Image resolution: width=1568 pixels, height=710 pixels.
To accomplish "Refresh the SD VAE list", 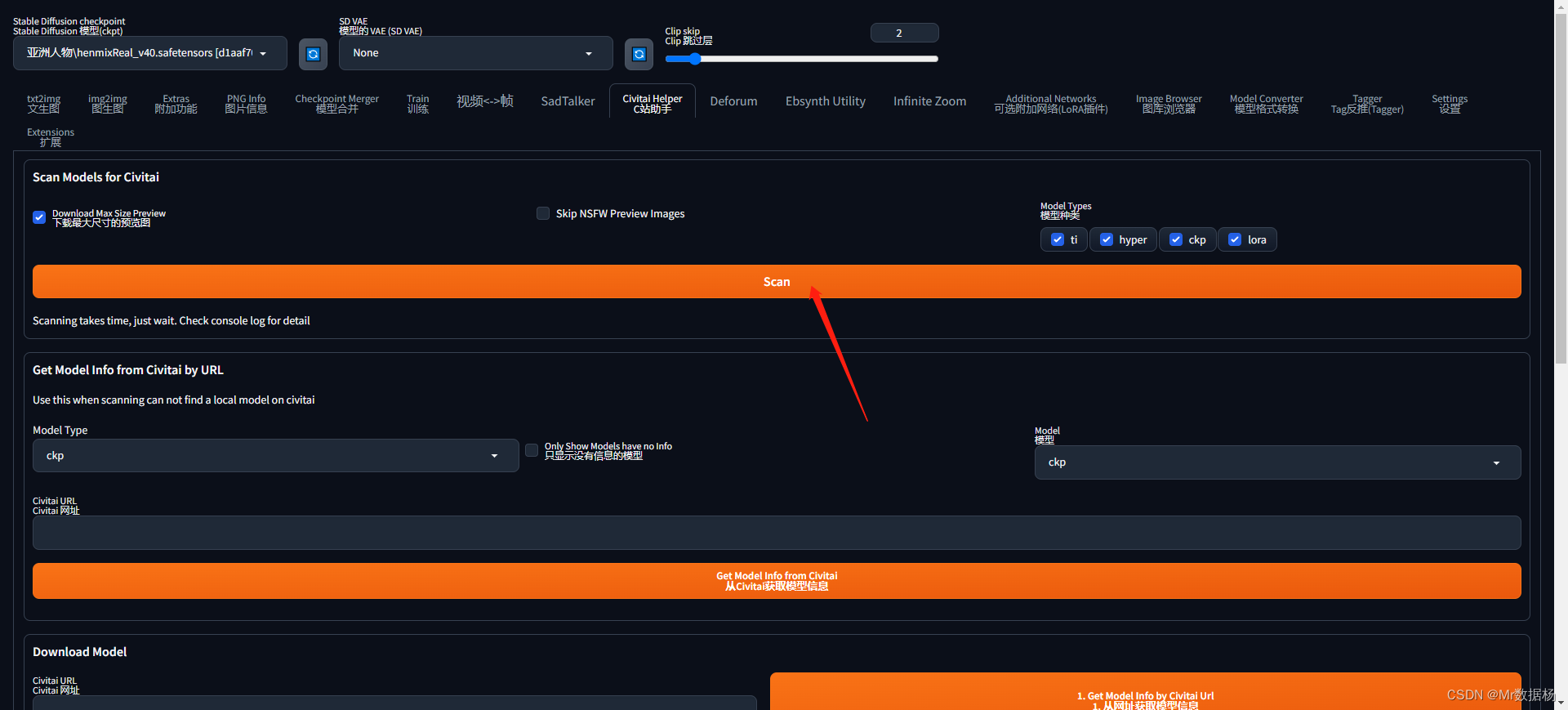I will tap(639, 54).
